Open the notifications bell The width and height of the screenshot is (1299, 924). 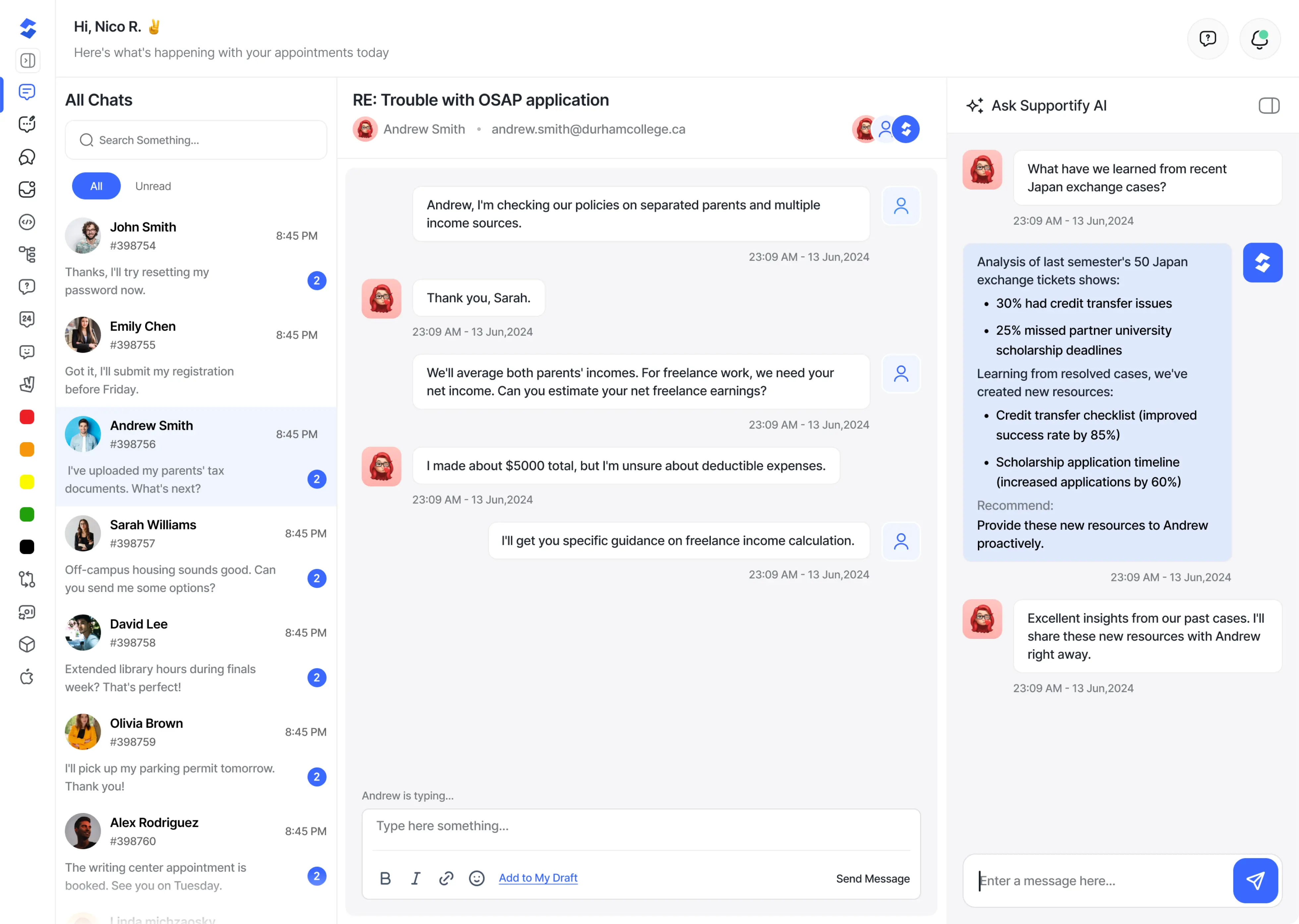point(1260,39)
